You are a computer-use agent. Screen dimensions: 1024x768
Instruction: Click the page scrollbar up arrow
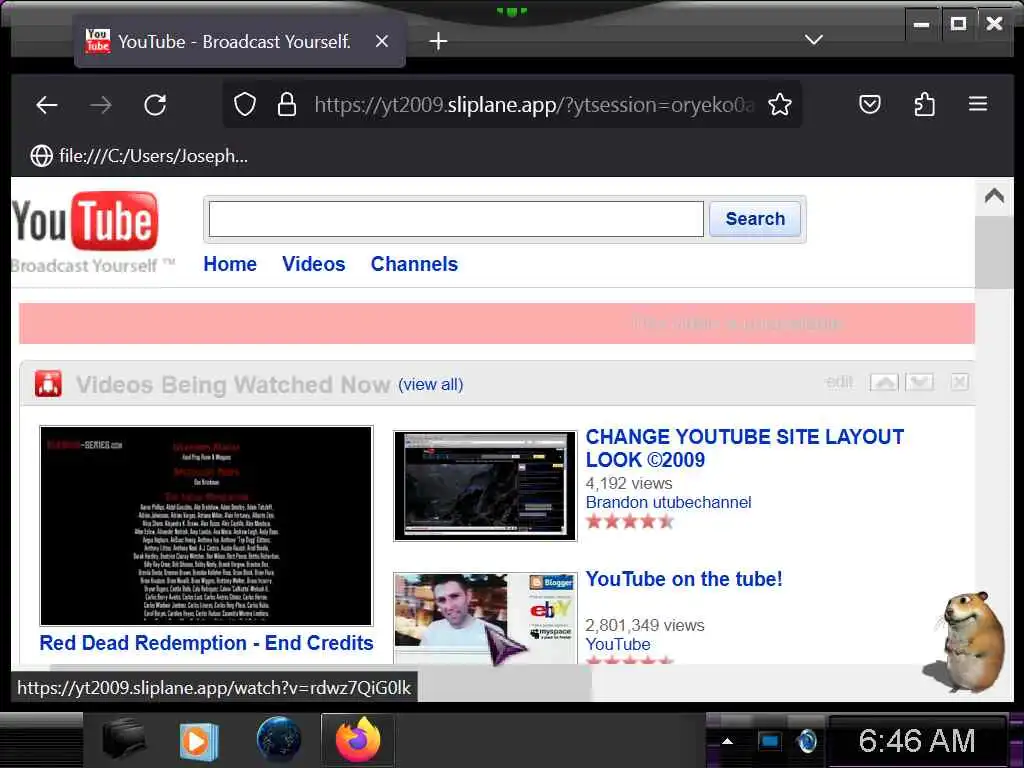994,196
